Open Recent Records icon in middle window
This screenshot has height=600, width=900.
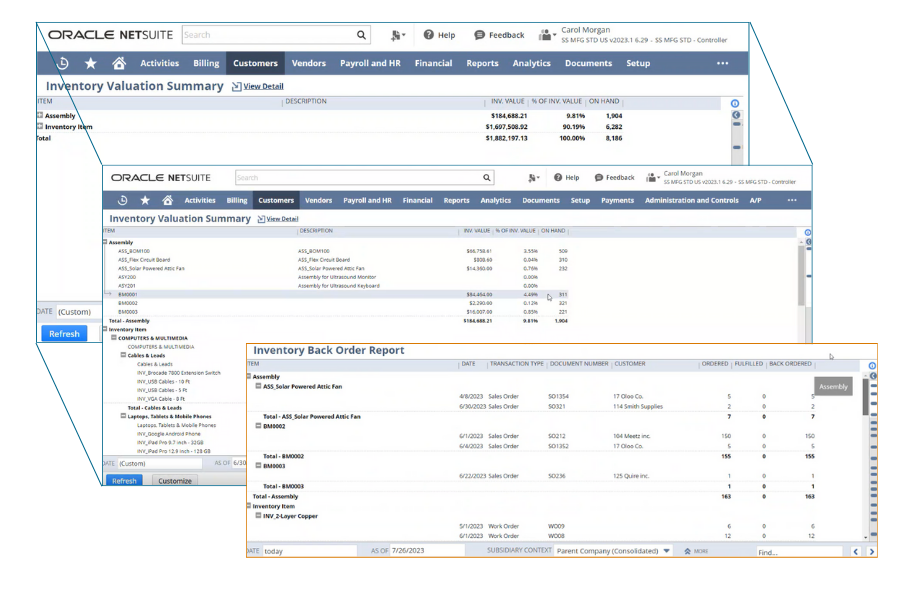coord(122,200)
